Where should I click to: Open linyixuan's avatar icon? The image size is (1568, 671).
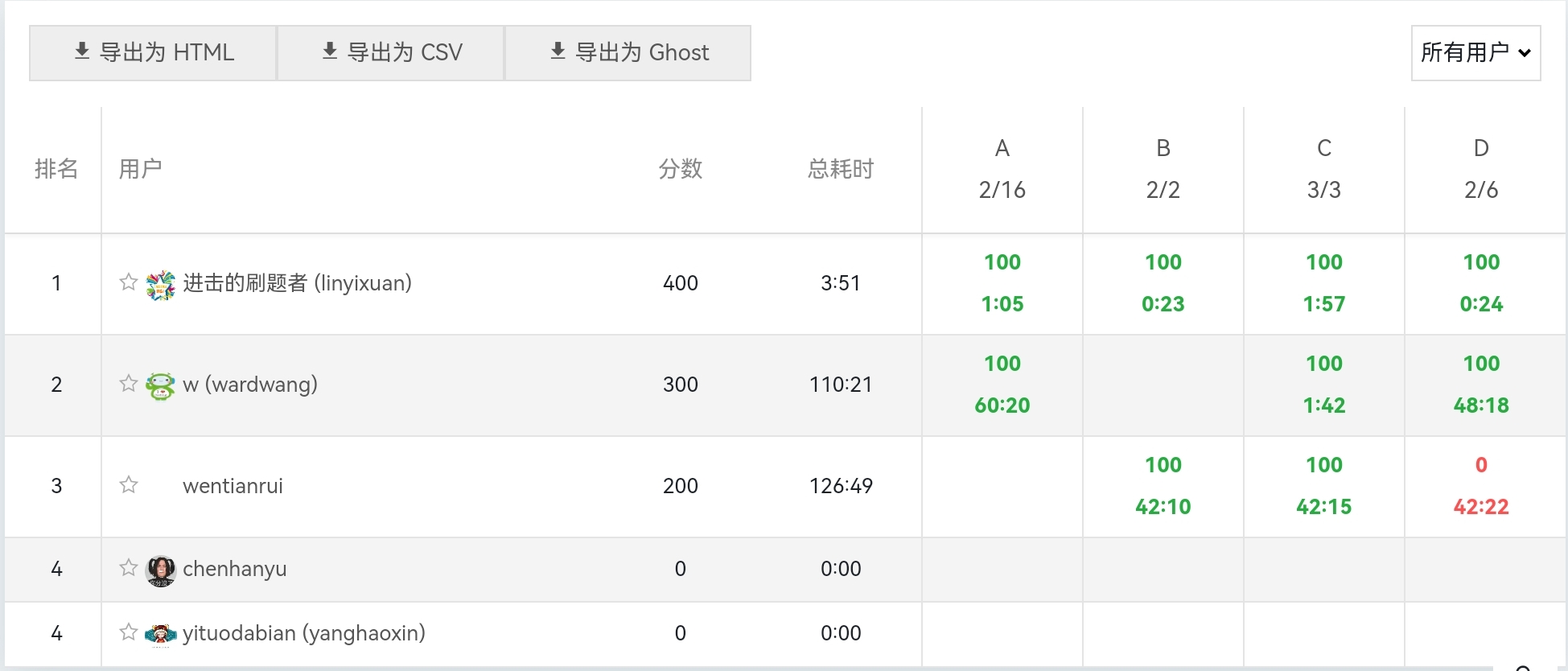pos(161,285)
